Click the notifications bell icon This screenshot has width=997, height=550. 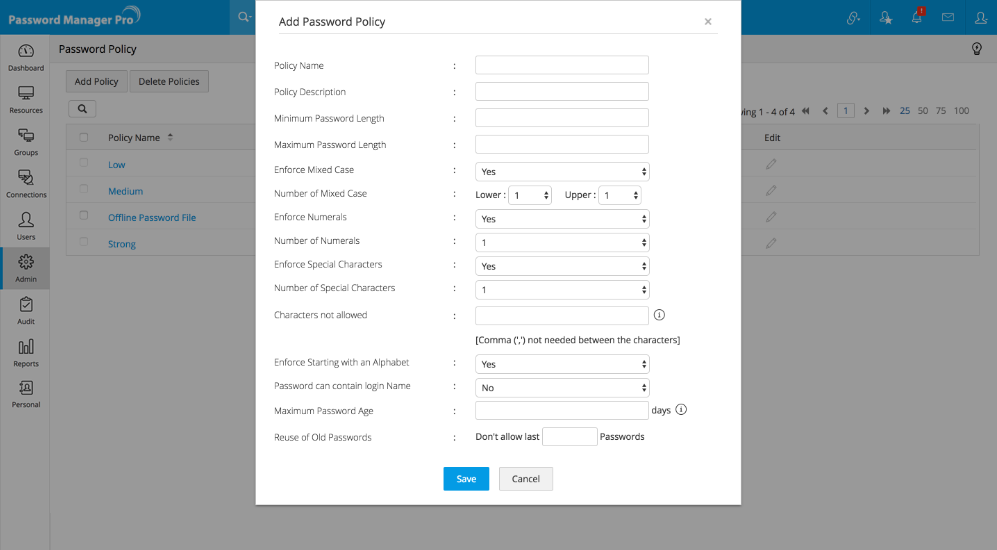point(917,17)
